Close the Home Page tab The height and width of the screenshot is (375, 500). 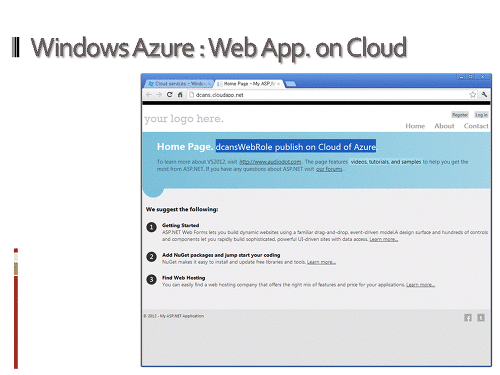click(x=279, y=84)
